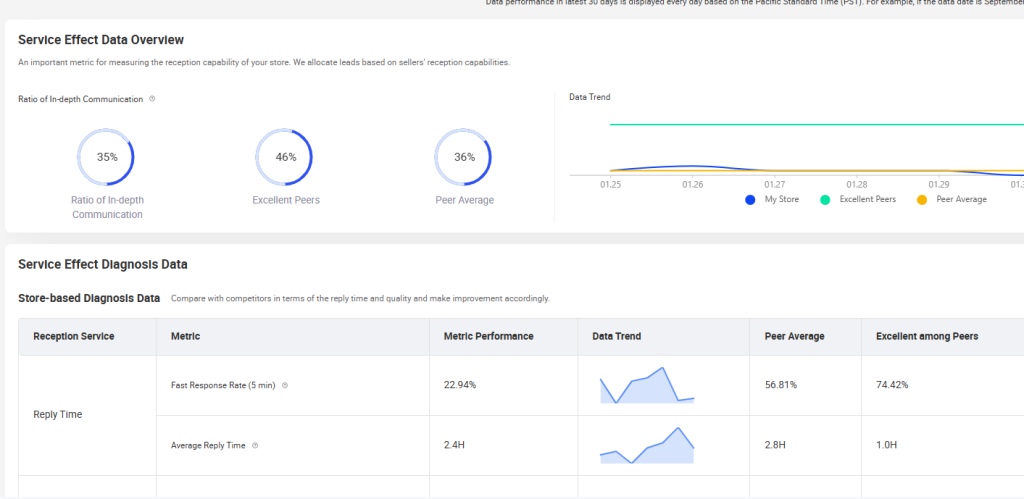
Task: Click the 01.26 date on chart axis
Action: point(692,185)
